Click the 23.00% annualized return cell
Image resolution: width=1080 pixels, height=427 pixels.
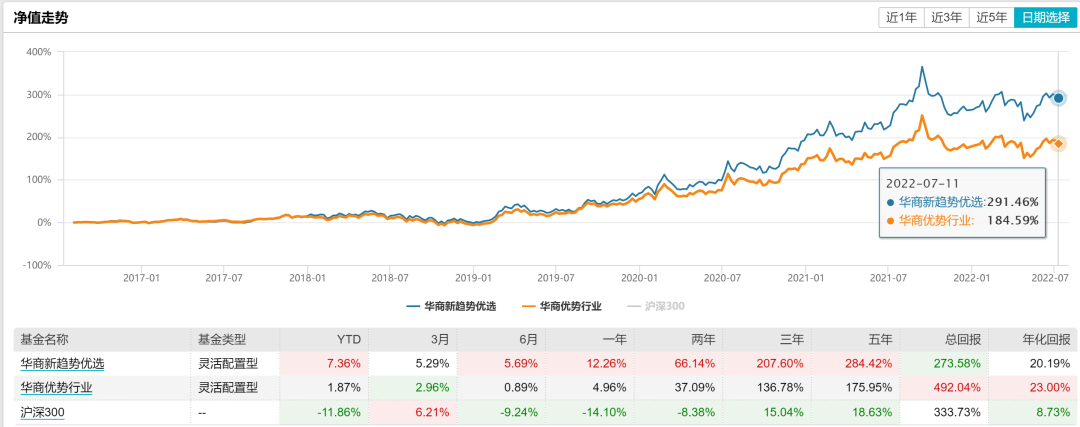click(1032, 387)
